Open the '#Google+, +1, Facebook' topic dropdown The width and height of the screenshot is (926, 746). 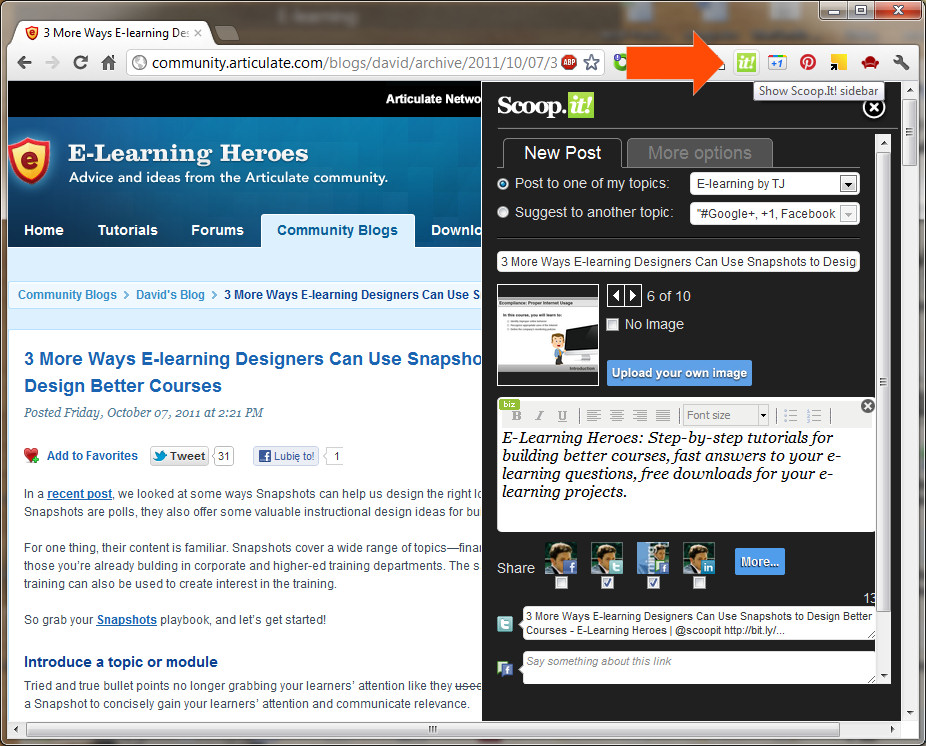[774, 213]
